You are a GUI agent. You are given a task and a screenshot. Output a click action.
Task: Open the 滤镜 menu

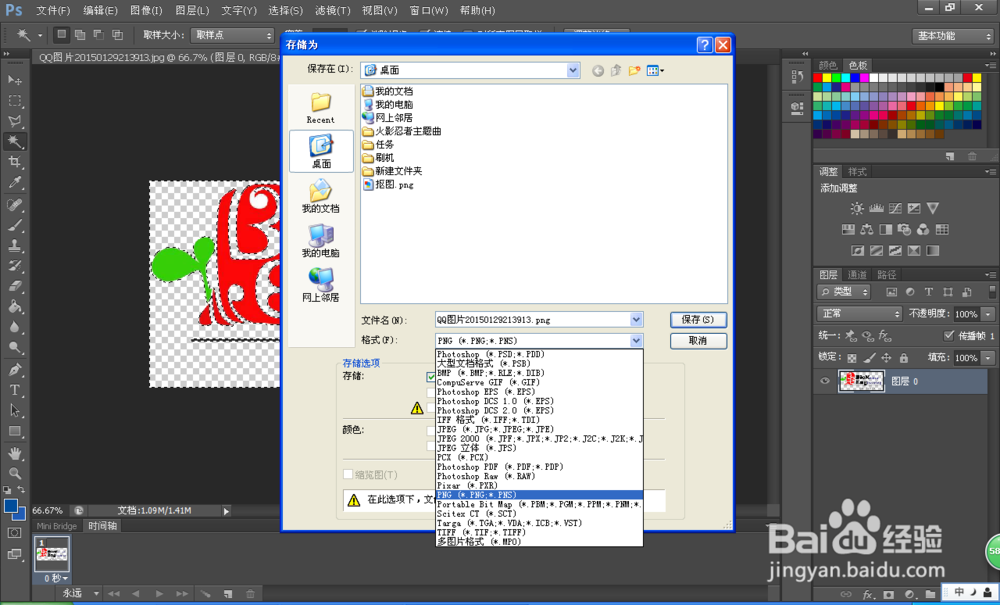pyautogui.click(x=332, y=11)
